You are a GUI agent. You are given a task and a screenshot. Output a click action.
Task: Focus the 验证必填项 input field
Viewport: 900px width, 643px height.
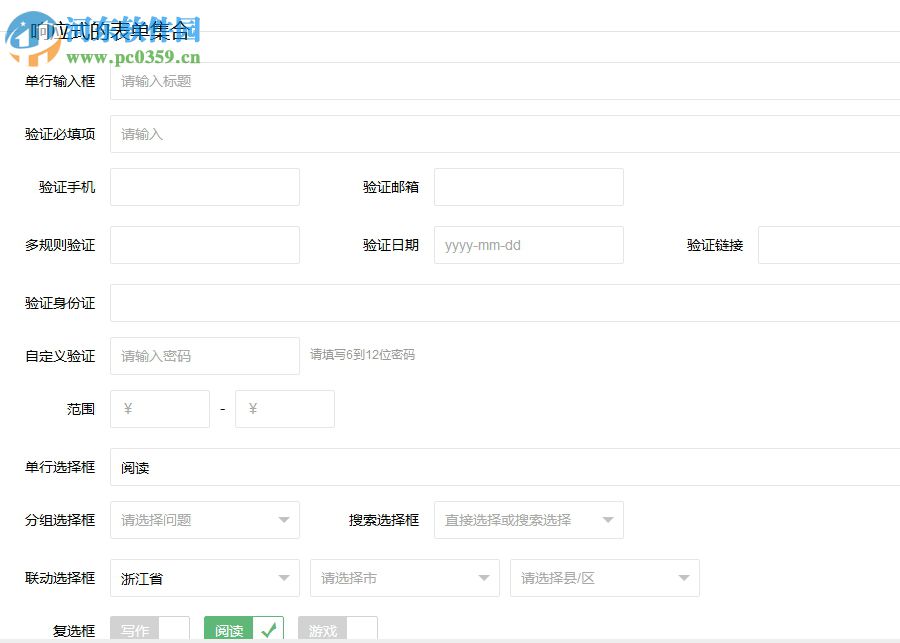tap(505, 134)
